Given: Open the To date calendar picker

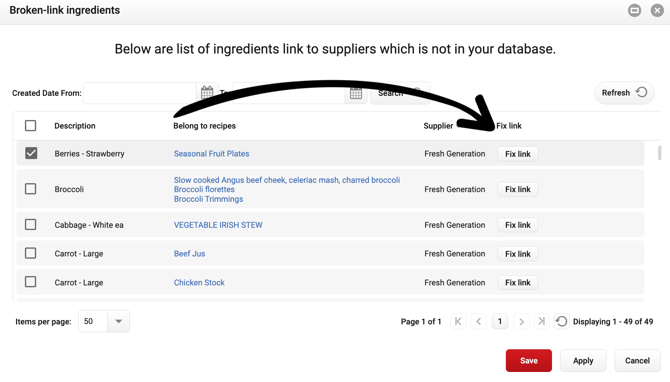Looking at the screenshot, I should pyautogui.click(x=356, y=93).
